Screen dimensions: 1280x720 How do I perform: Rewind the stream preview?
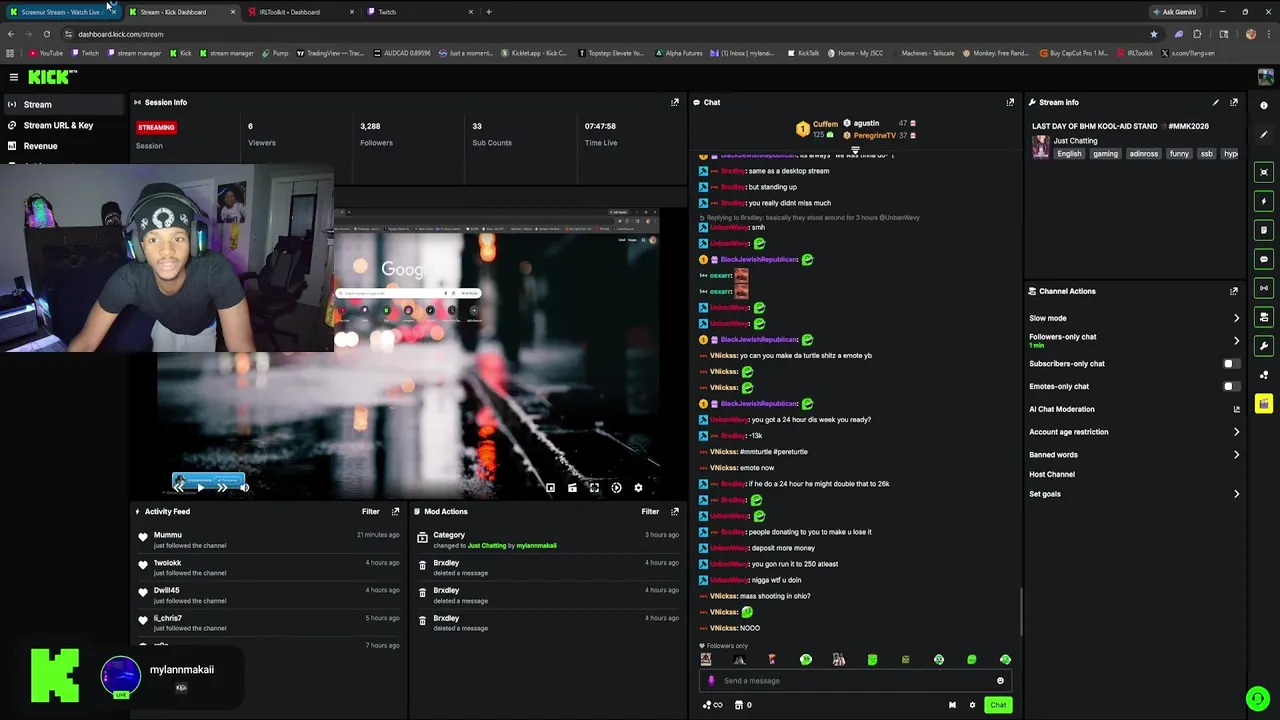[179, 487]
